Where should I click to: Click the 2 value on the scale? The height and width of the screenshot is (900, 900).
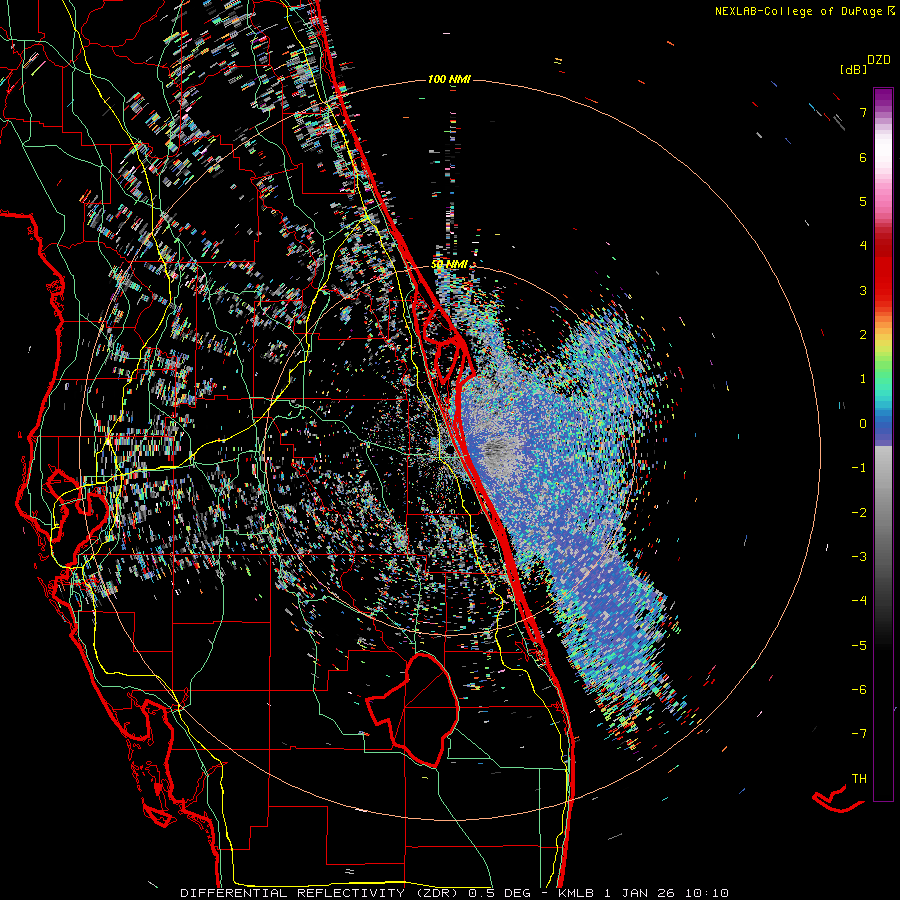[863, 335]
